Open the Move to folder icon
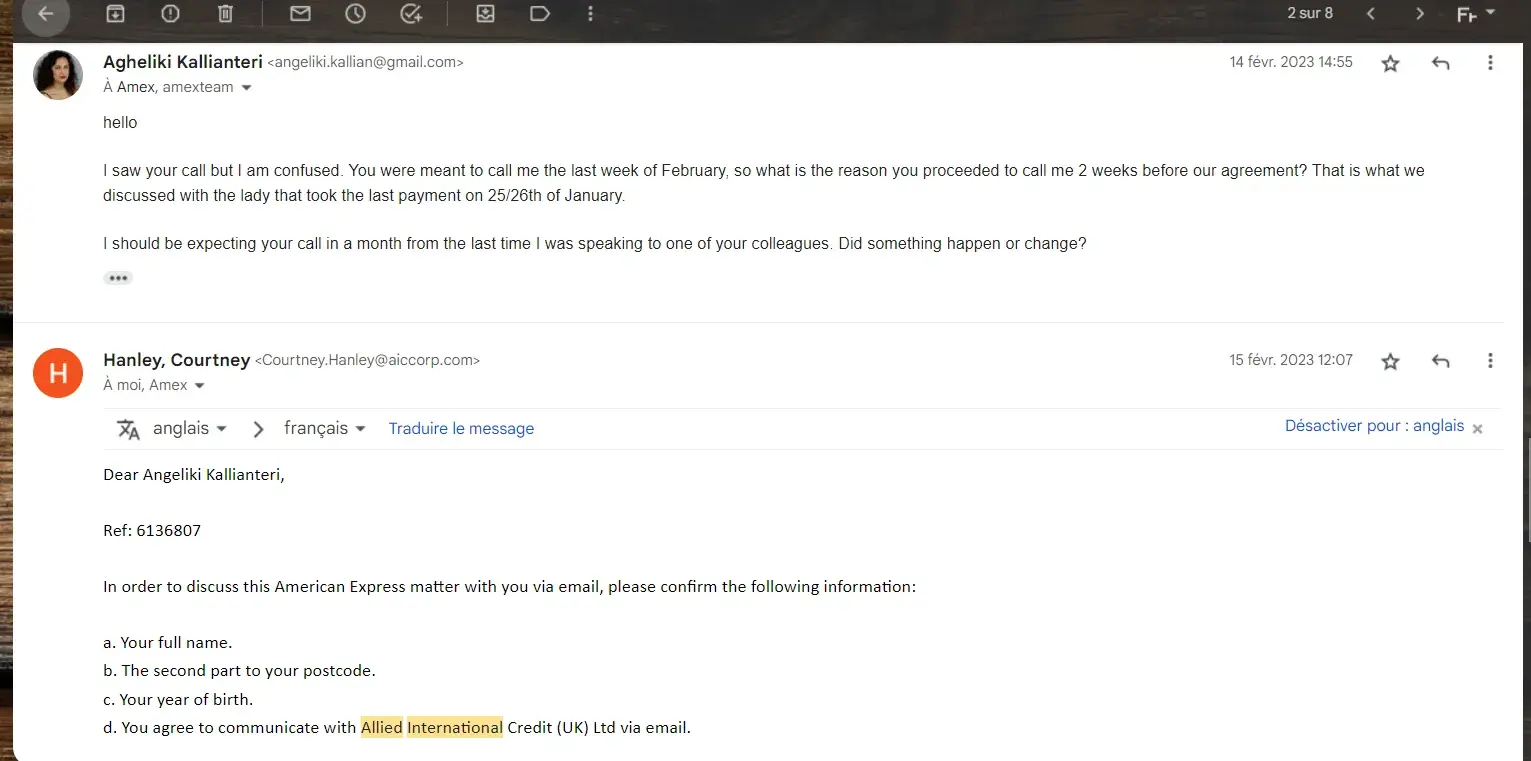Image resolution: width=1531 pixels, height=761 pixels. click(485, 14)
